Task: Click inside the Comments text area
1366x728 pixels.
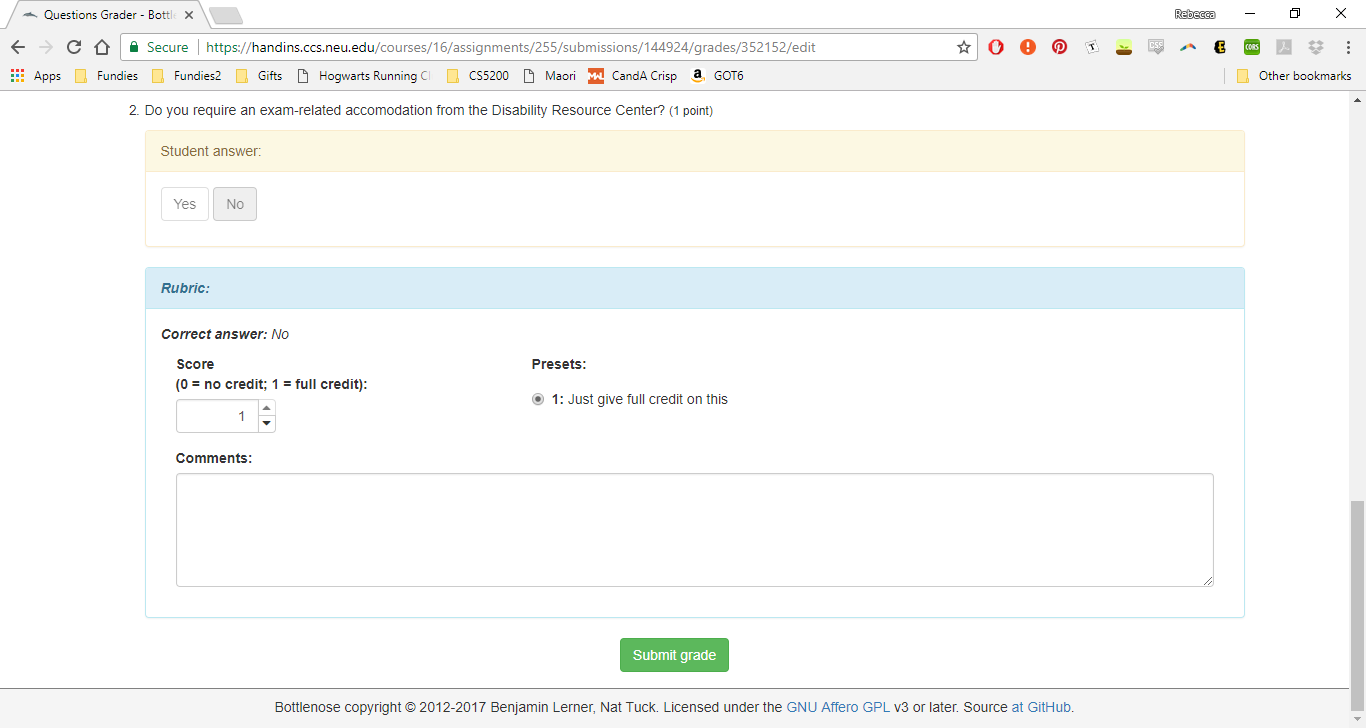Action: coord(694,530)
